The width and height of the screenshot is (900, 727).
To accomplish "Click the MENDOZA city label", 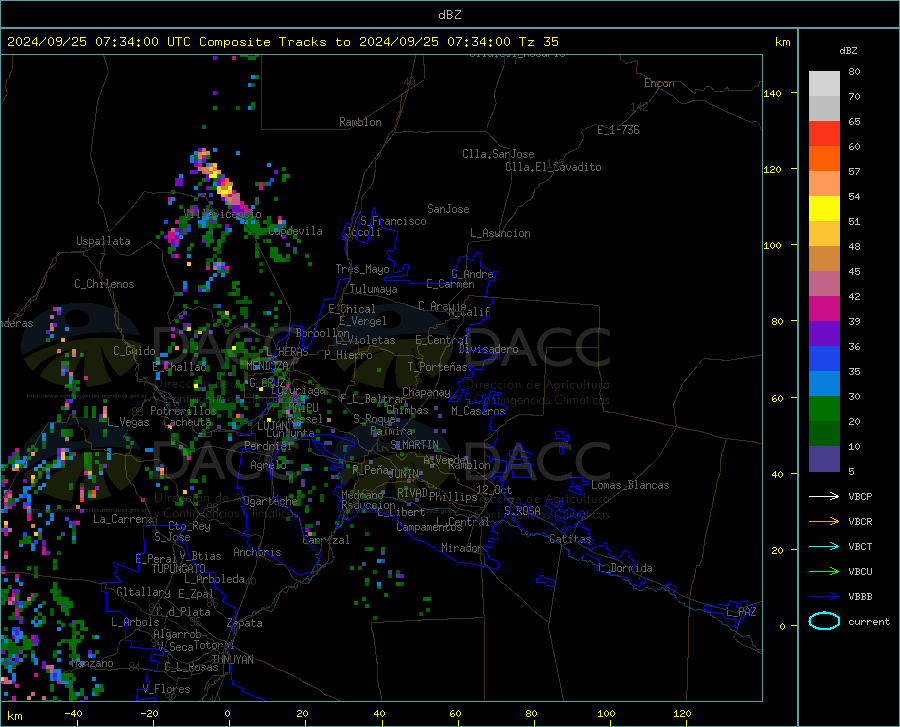I will (267, 366).
